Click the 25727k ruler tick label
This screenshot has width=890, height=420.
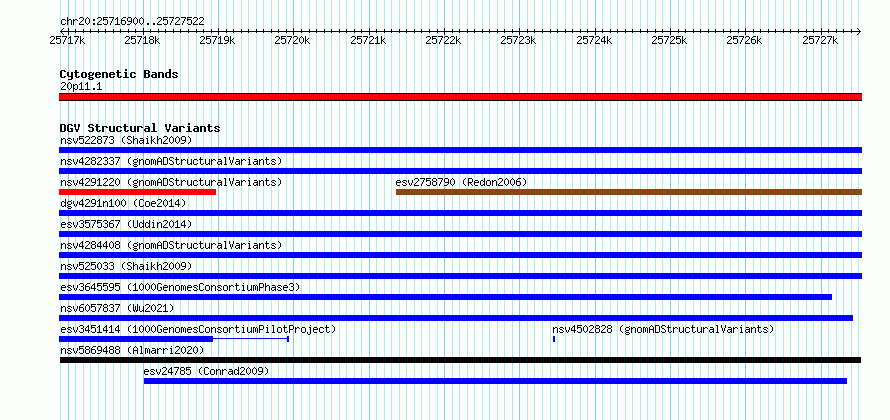(820, 40)
